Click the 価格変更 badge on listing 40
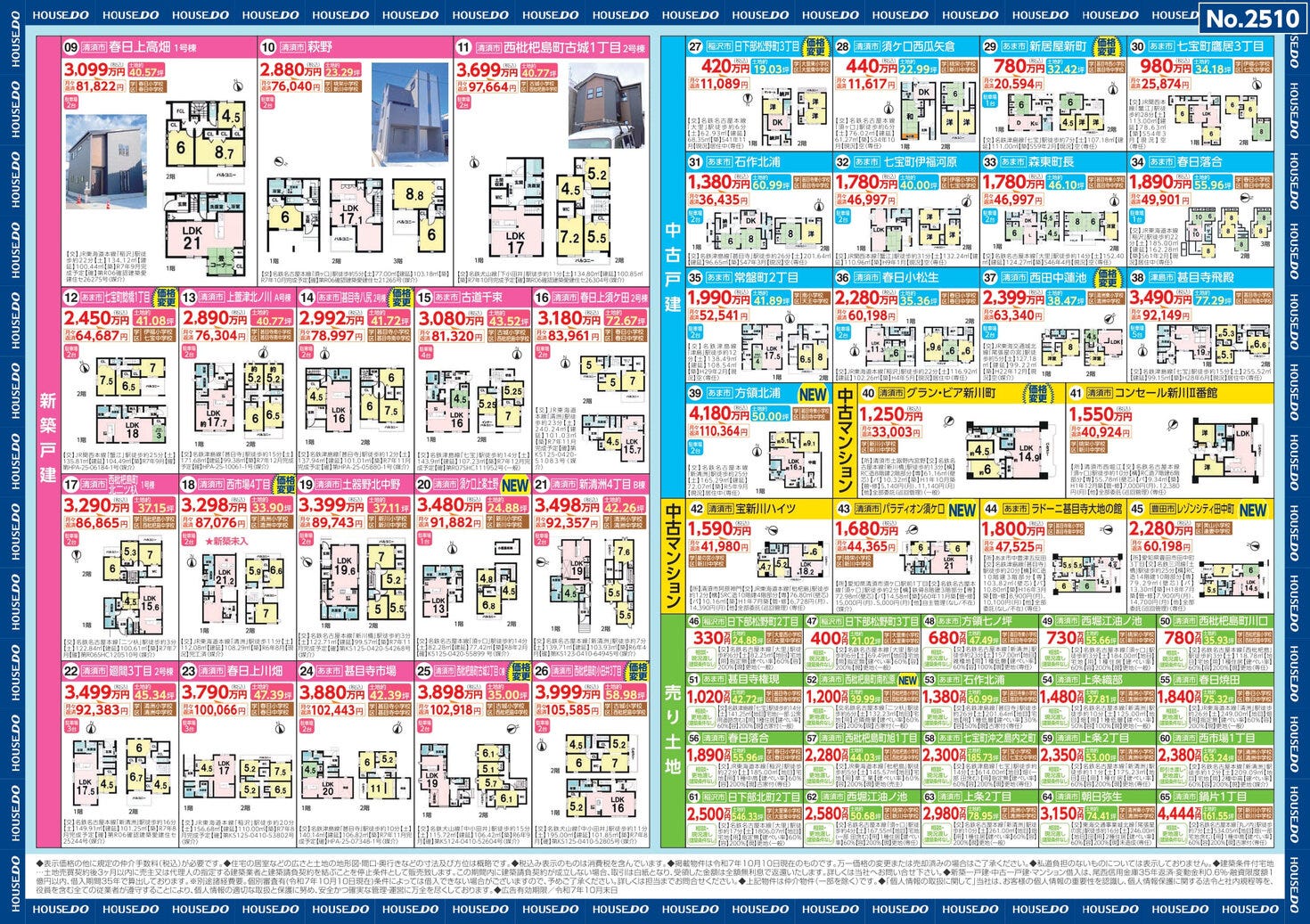The image size is (1310, 924). (x=1036, y=393)
